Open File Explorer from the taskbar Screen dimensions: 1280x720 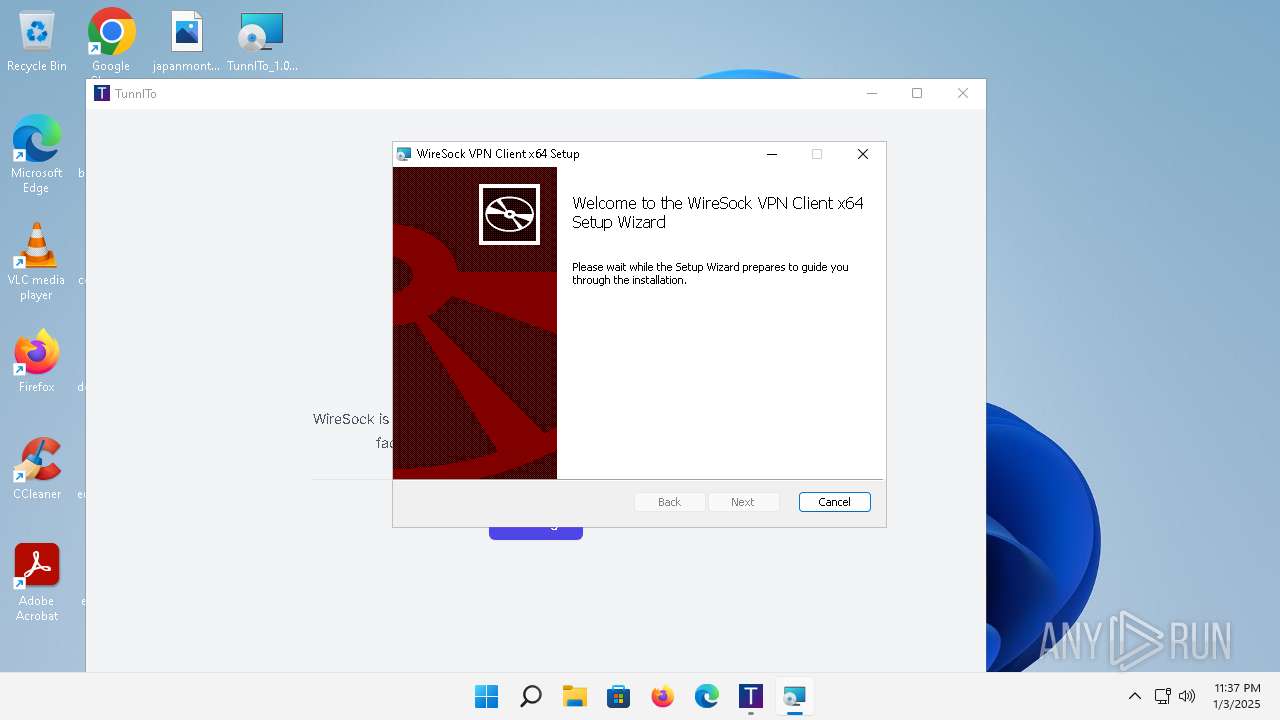pyautogui.click(x=575, y=696)
